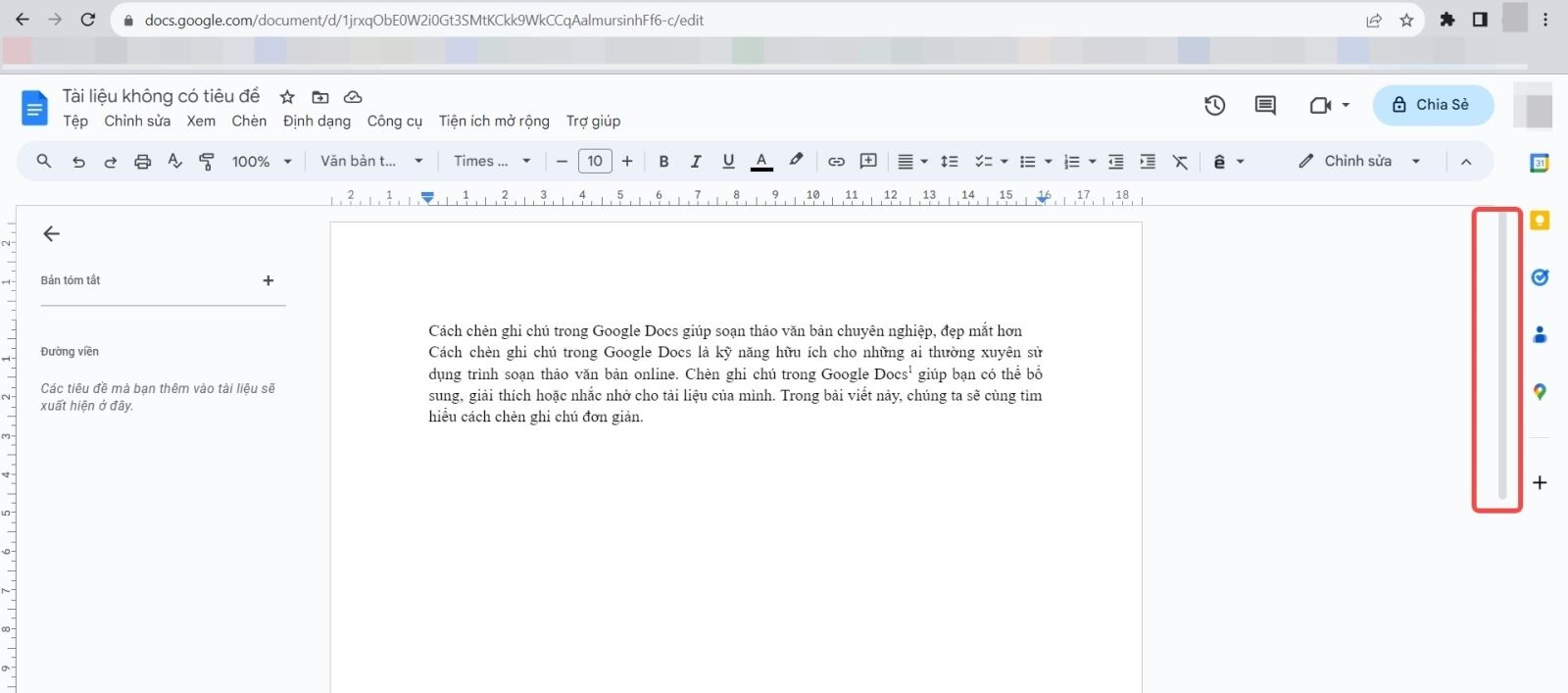Decrease the font size

562,162
